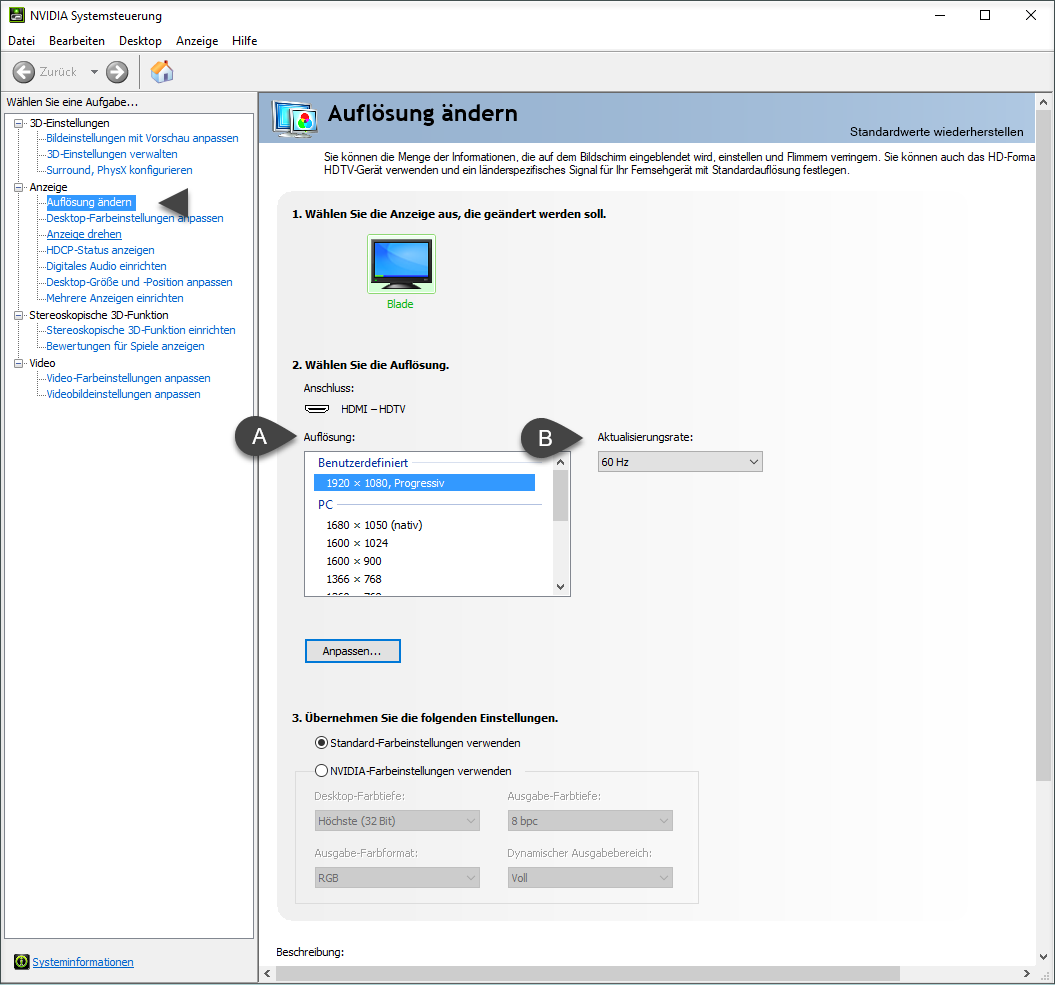
Task: Select 1366 × 768 resolution
Action: click(x=354, y=579)
